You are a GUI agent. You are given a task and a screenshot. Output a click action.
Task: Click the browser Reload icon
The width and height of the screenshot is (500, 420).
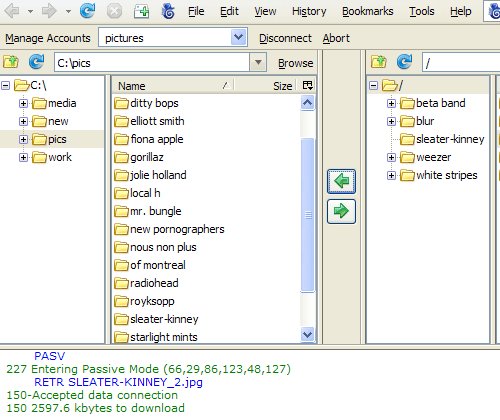coord(88,11)
